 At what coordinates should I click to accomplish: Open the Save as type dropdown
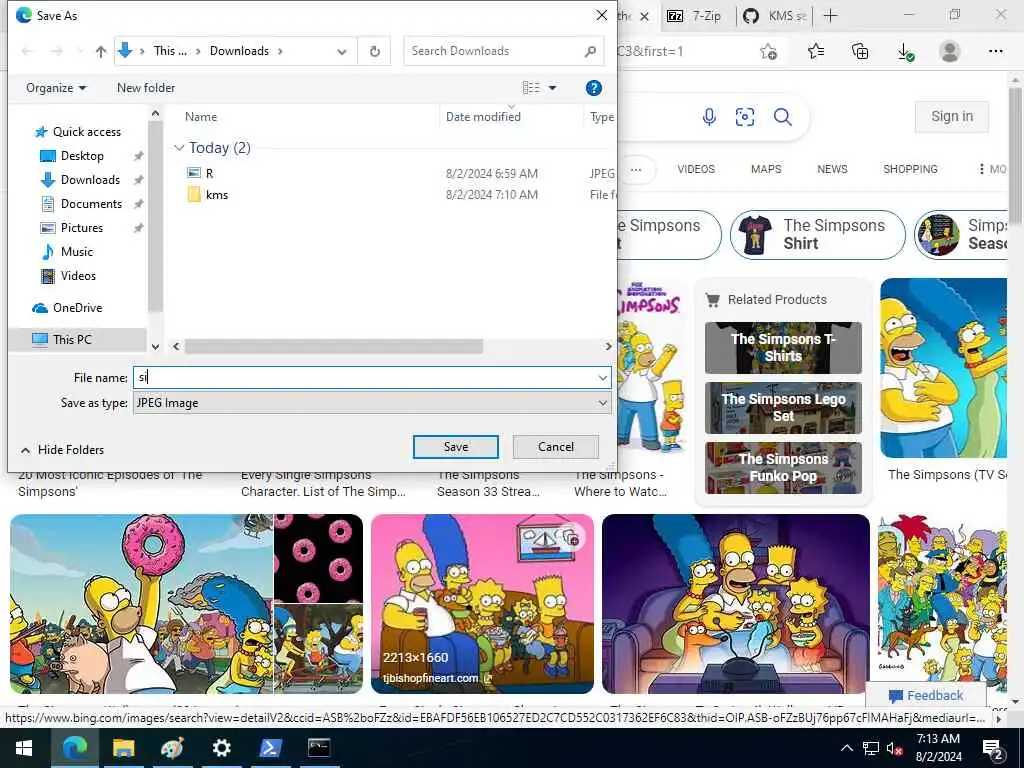(x=602, y=403)
